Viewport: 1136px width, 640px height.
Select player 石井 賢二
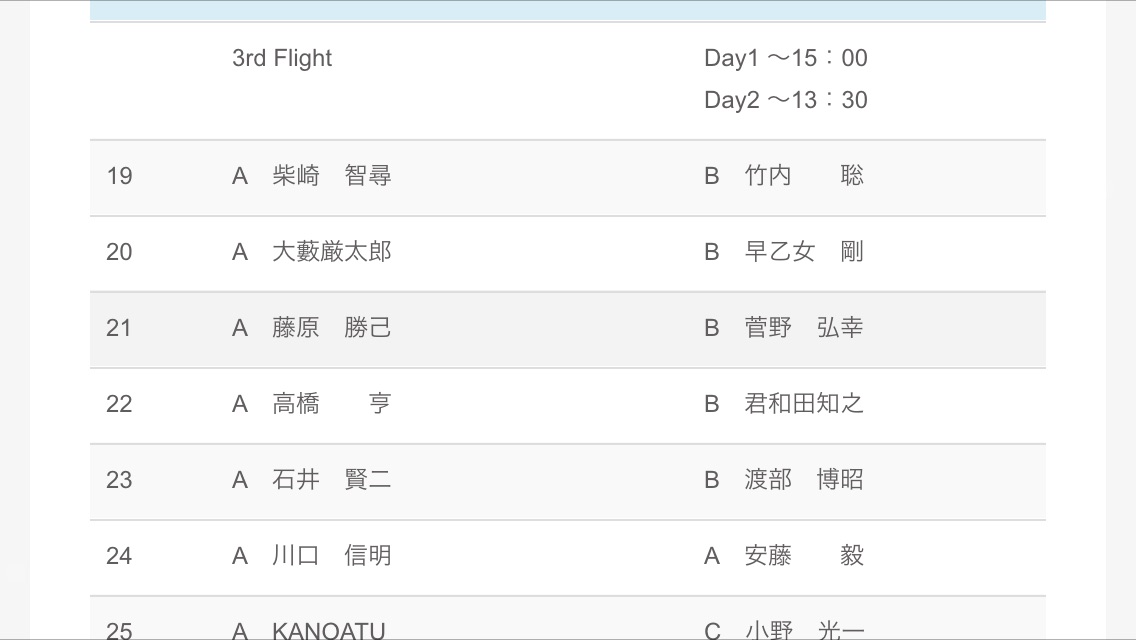pyautogui.click(x=331, y=480)
